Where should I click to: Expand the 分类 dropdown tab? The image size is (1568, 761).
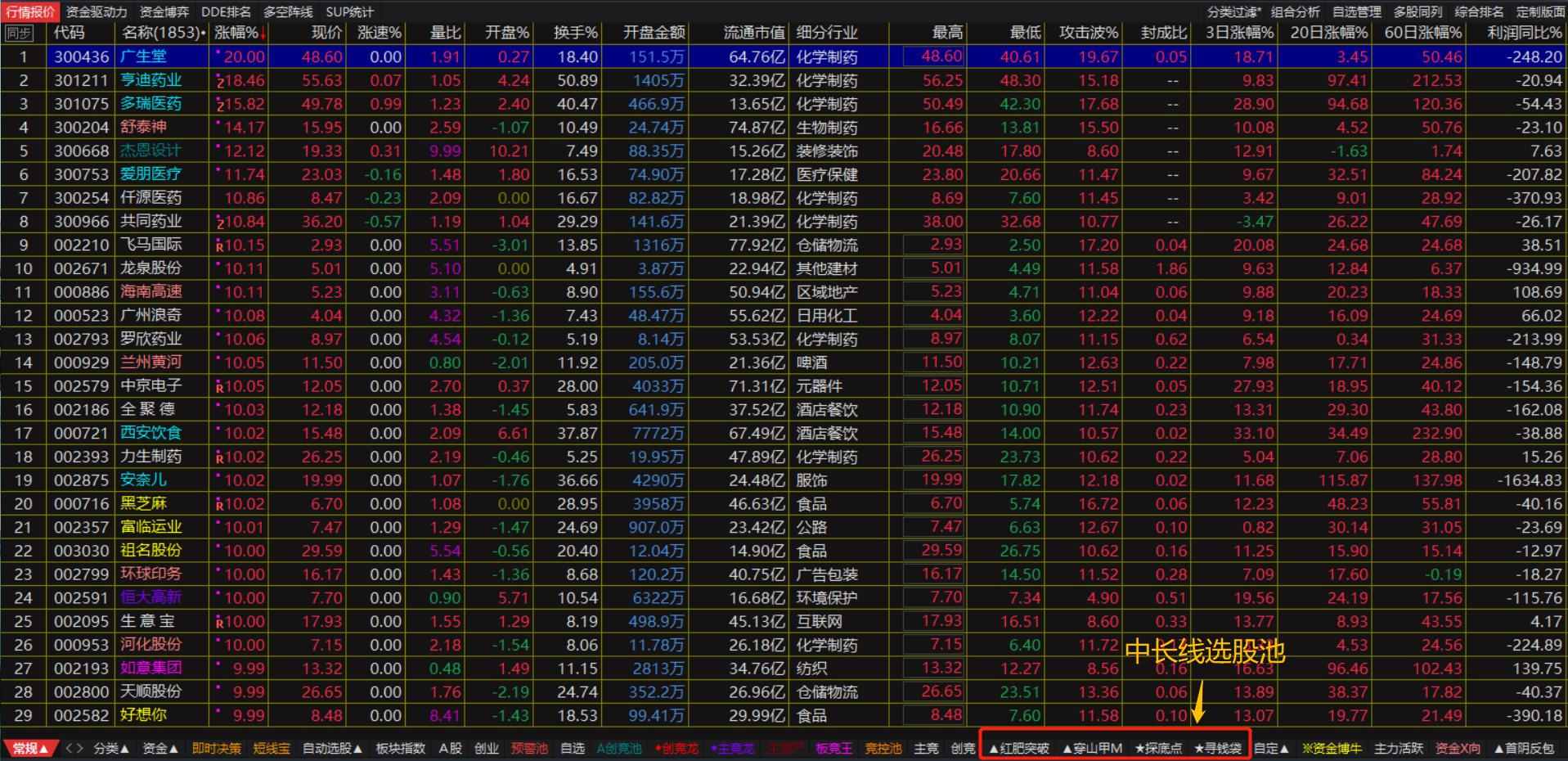click(111, 748)
